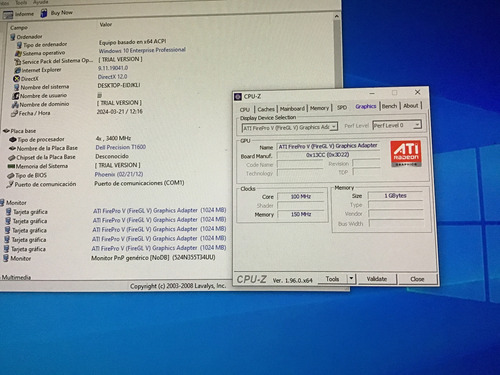Click the ATI Radeon logo
The height and width of the screenshot is (375, 500).
coord(406,154)
